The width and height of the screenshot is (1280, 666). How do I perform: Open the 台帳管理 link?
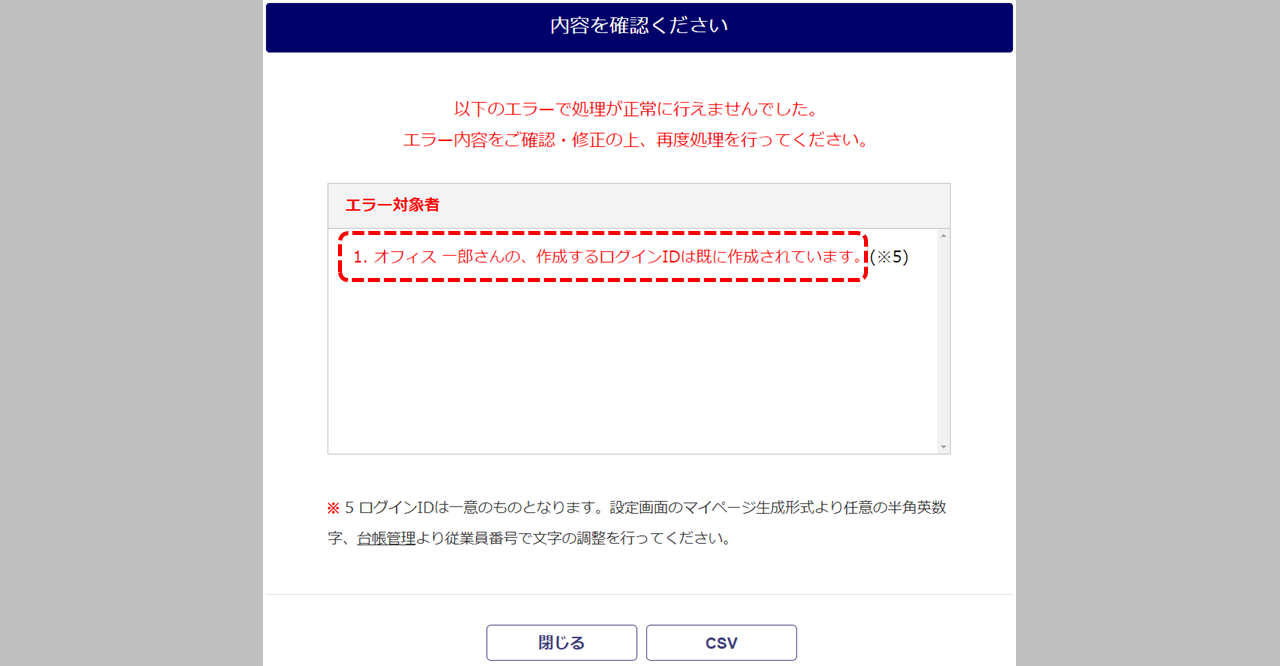coord(386,538)
